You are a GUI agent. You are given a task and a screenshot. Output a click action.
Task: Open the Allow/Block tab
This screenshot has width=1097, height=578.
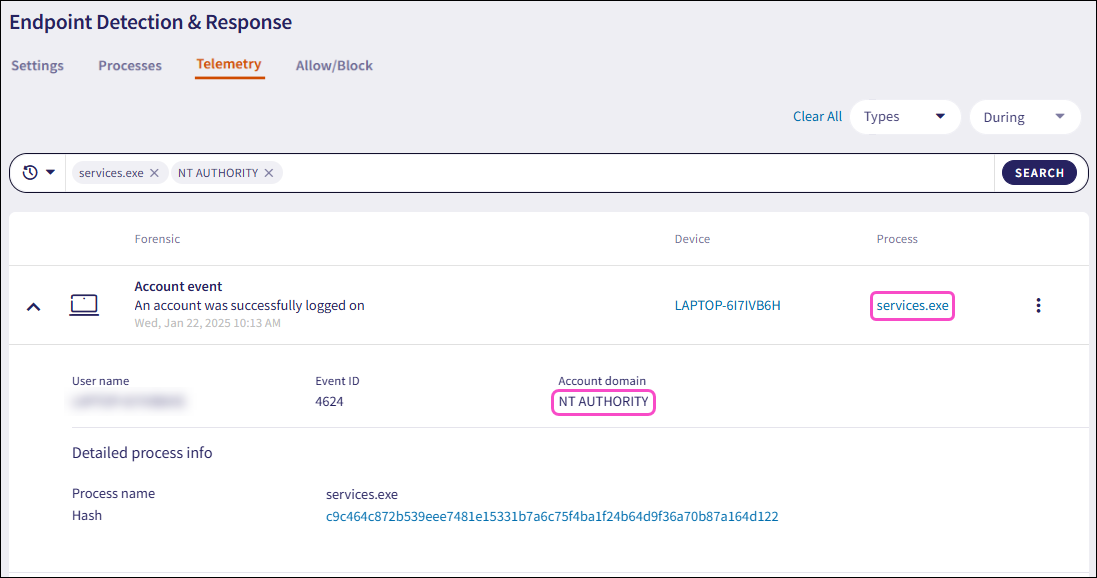(334, 66)
